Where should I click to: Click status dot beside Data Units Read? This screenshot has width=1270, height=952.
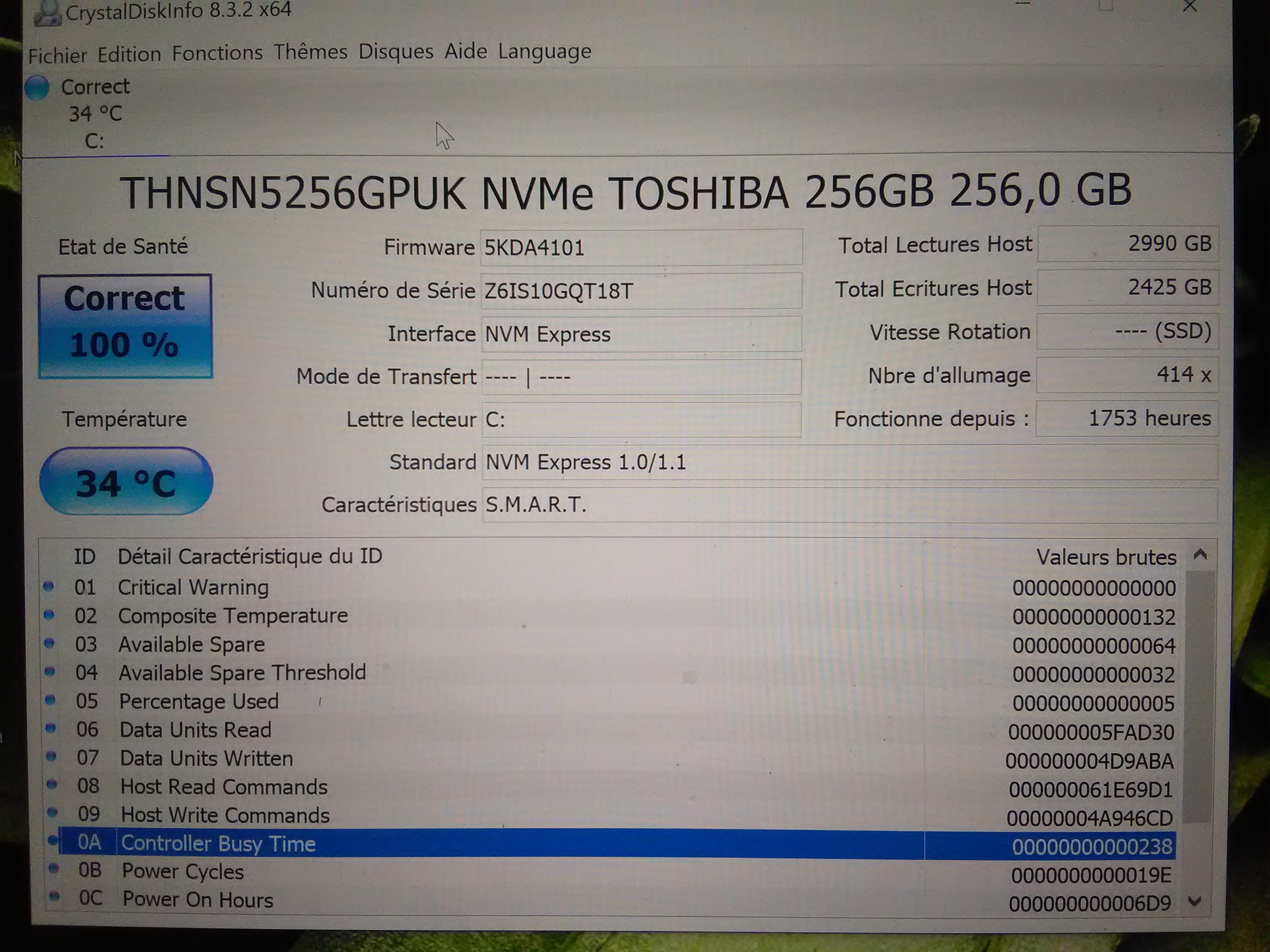[x=51, y=728]
